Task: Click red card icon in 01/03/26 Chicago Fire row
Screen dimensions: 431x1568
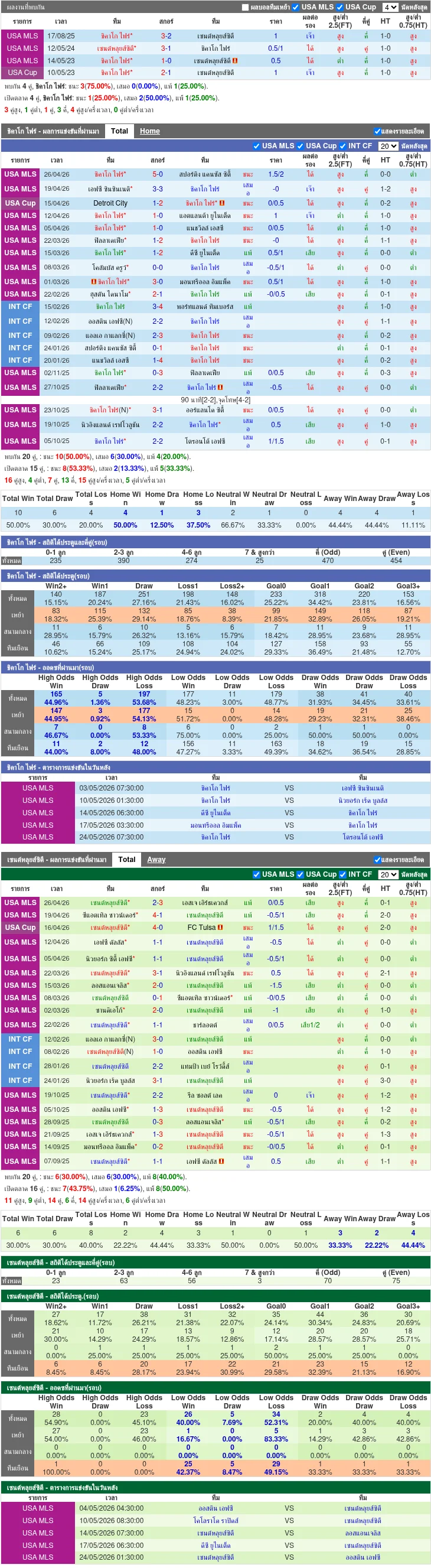Action: click(94, 282)
